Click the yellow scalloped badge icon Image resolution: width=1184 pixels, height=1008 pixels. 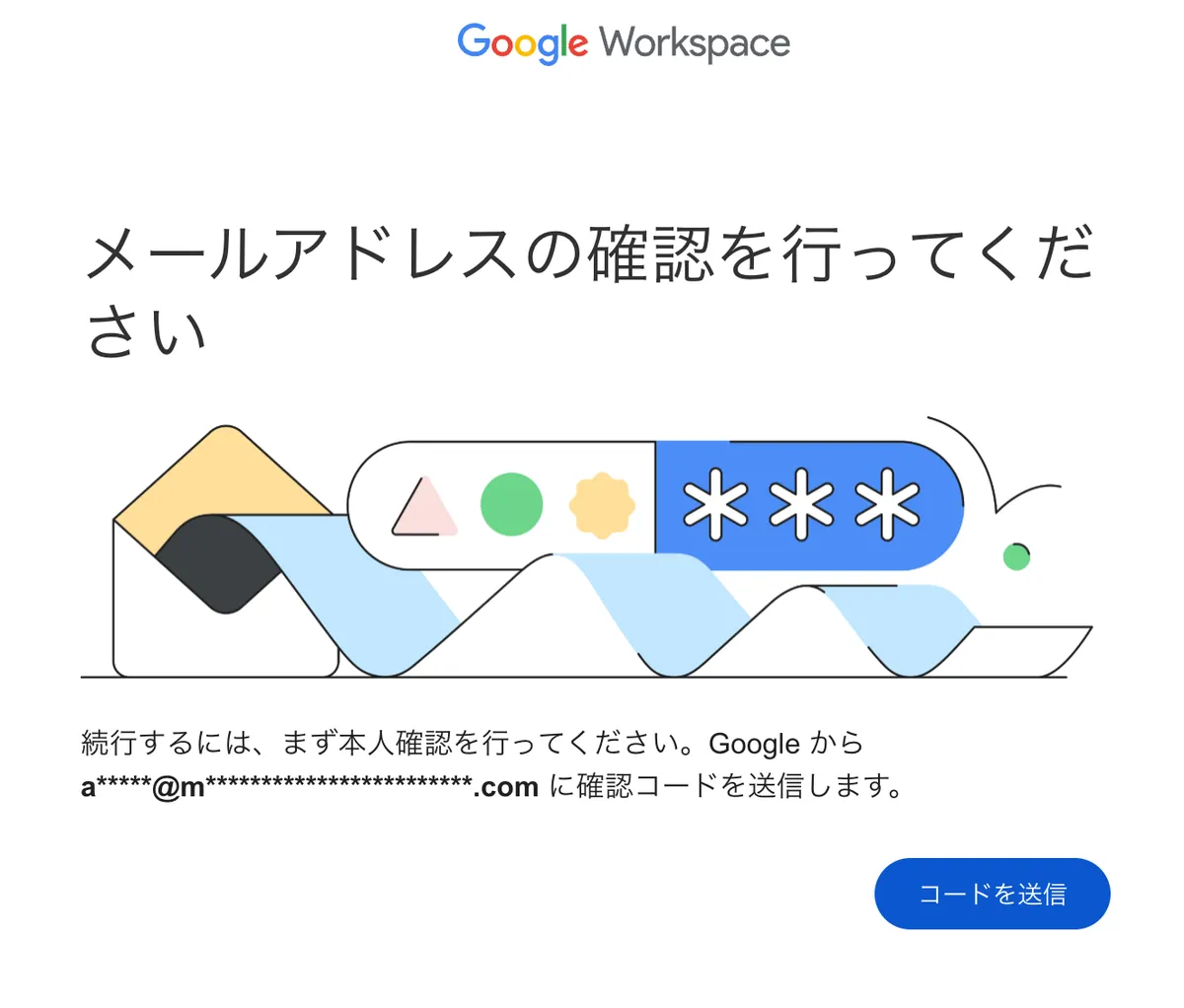601,505
